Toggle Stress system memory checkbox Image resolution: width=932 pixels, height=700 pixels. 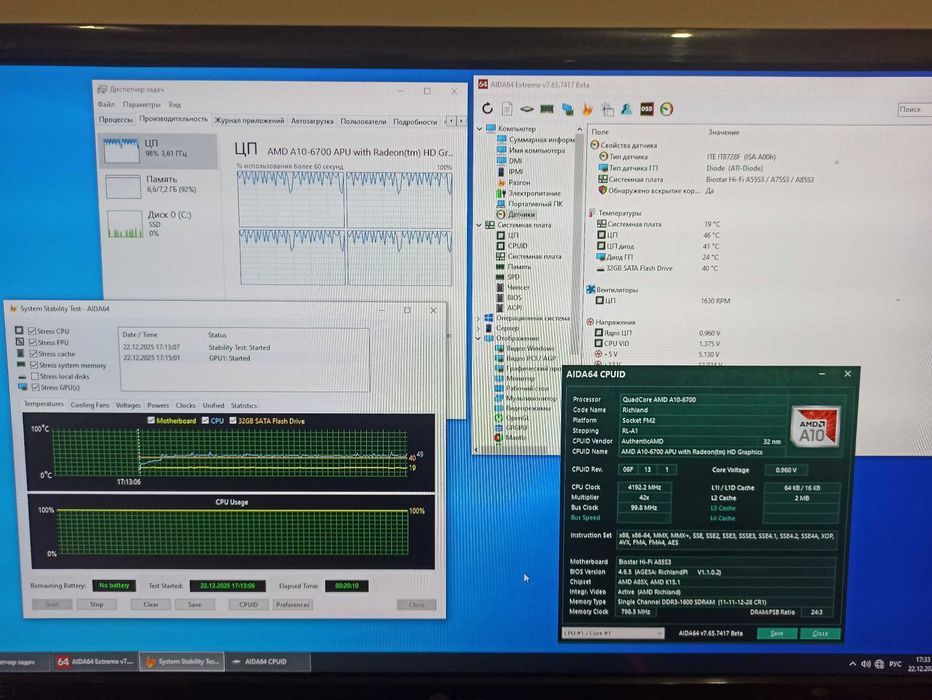[x=34, y=365]
